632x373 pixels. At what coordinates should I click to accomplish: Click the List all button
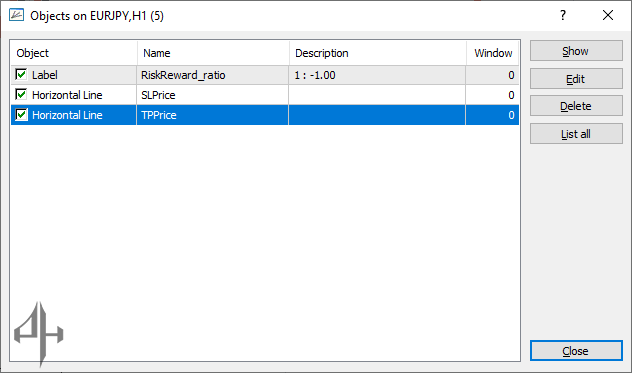tap(576, 133)
